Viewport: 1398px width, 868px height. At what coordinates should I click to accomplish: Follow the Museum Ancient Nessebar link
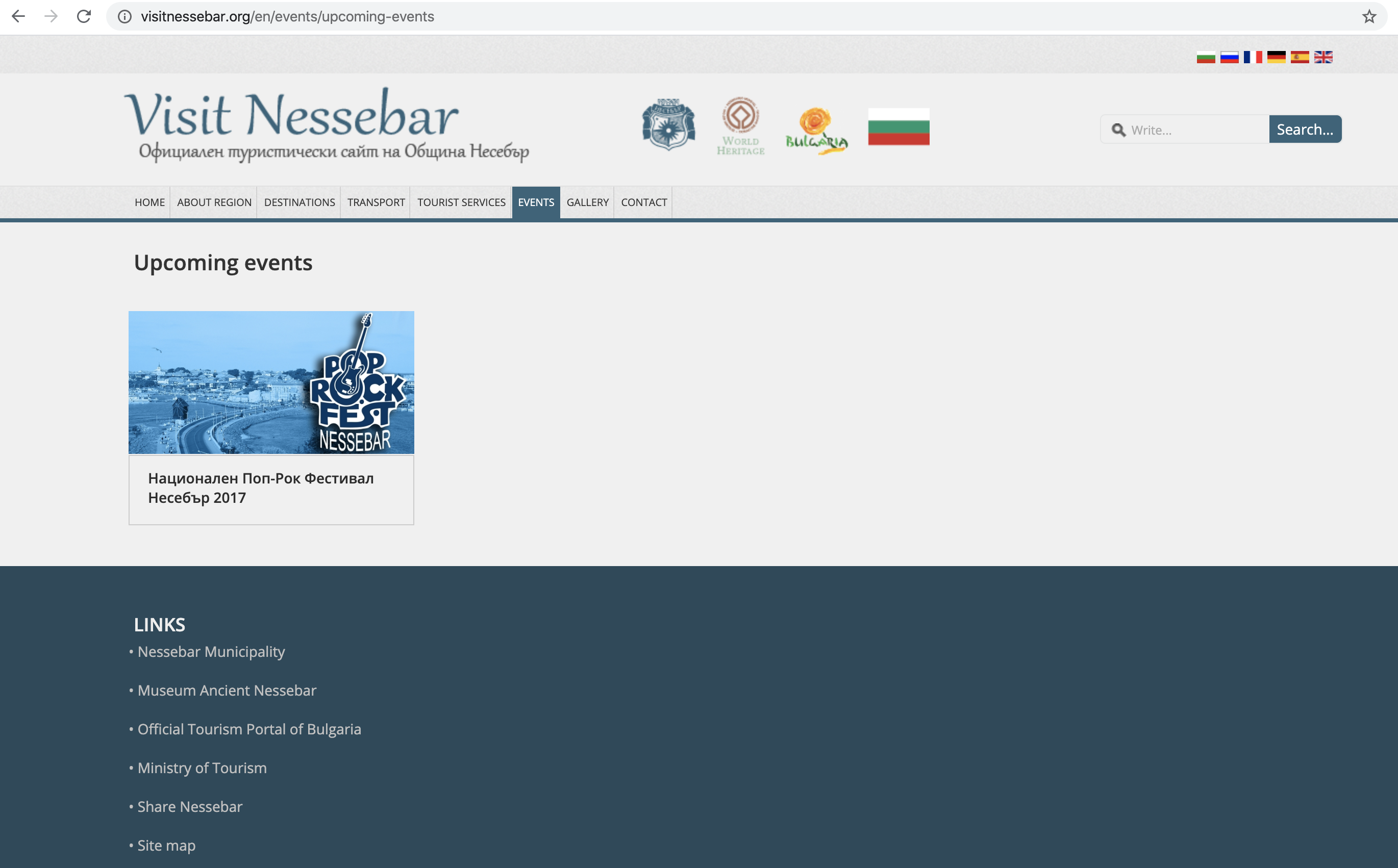tap(227, 691)
